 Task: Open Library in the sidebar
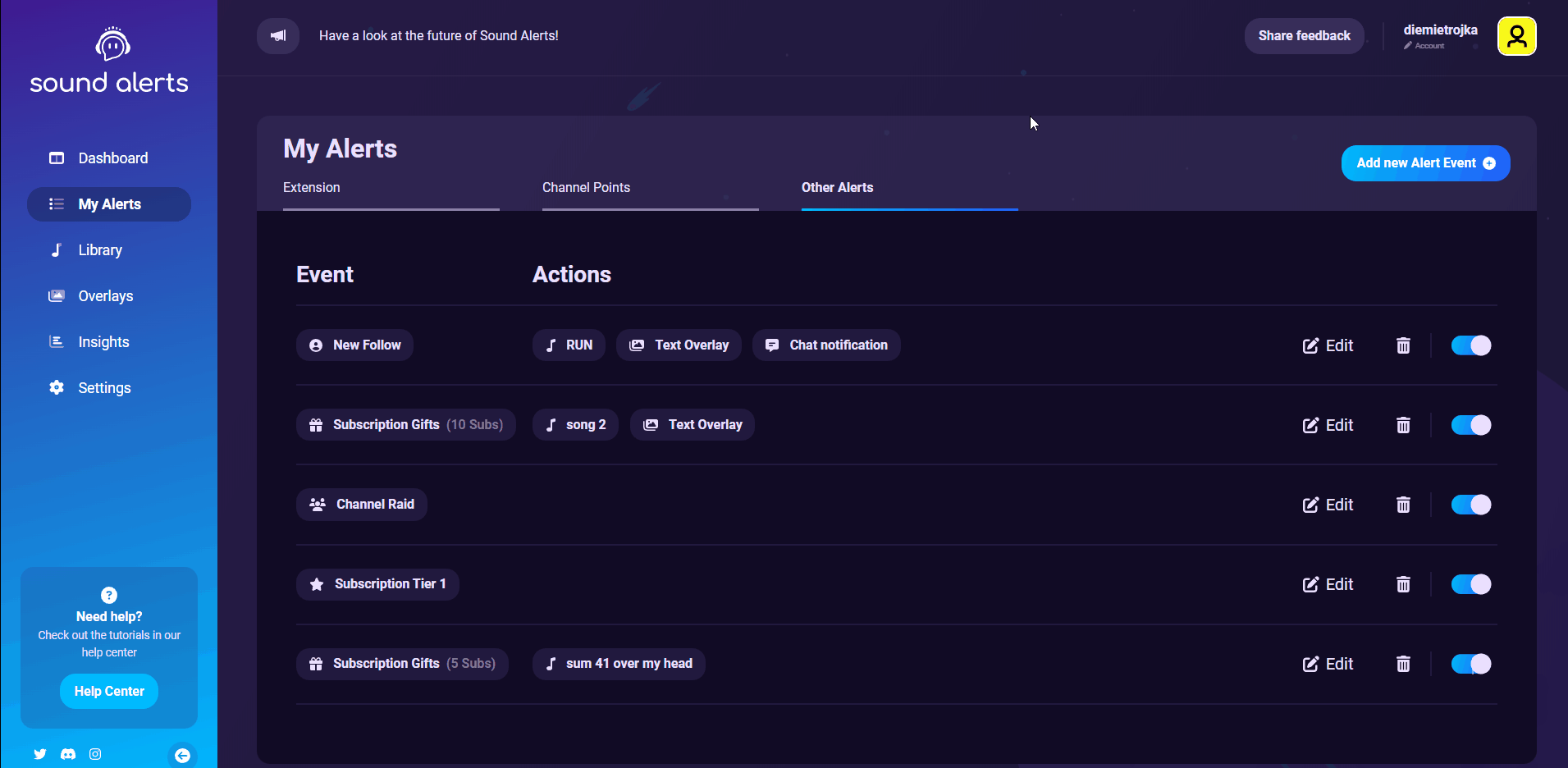pyautogui.click(x=109, y=250)
